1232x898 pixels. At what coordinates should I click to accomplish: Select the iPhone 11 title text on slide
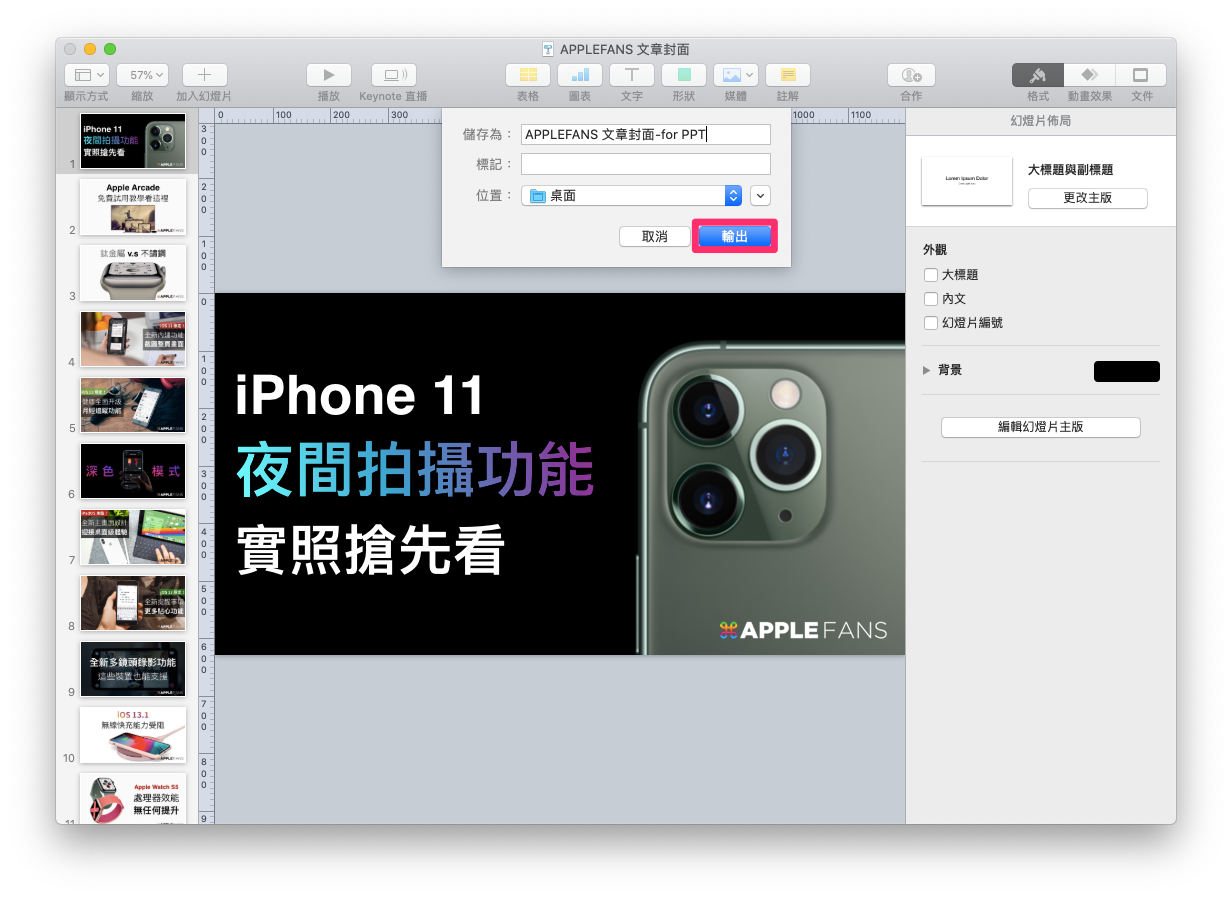point(361,394)
